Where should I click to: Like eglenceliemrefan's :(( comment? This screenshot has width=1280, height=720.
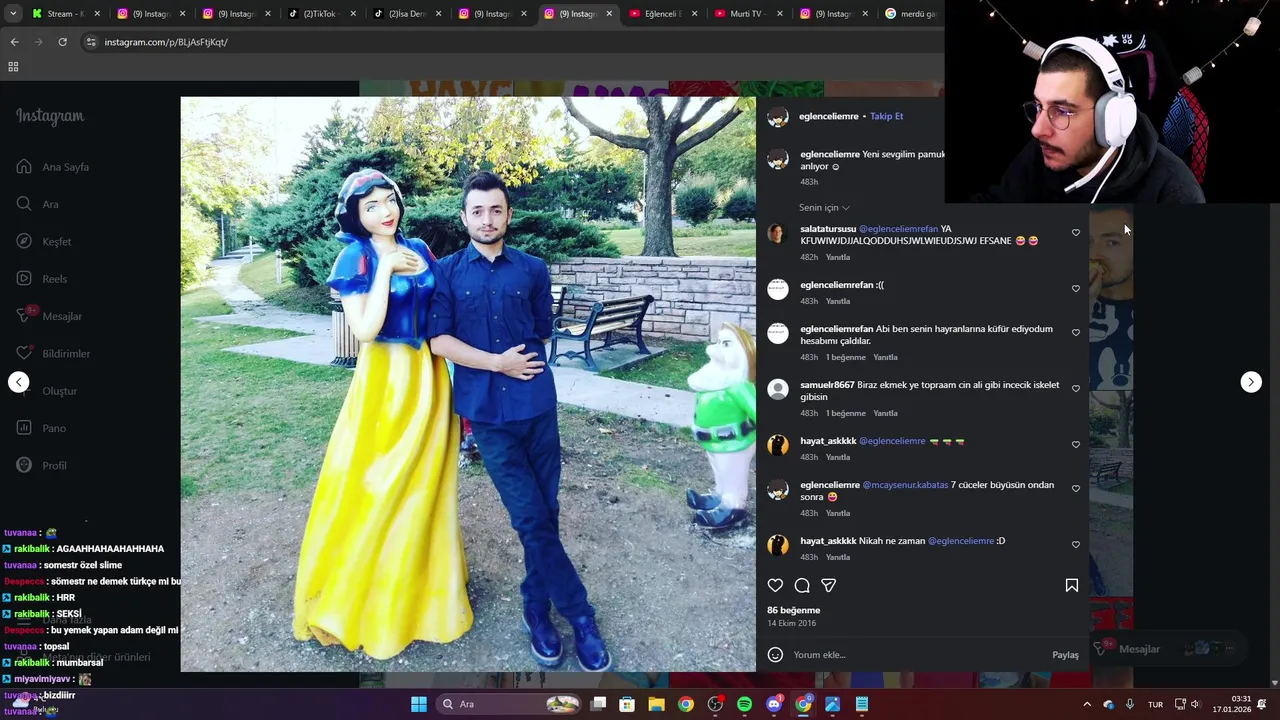1076,289
